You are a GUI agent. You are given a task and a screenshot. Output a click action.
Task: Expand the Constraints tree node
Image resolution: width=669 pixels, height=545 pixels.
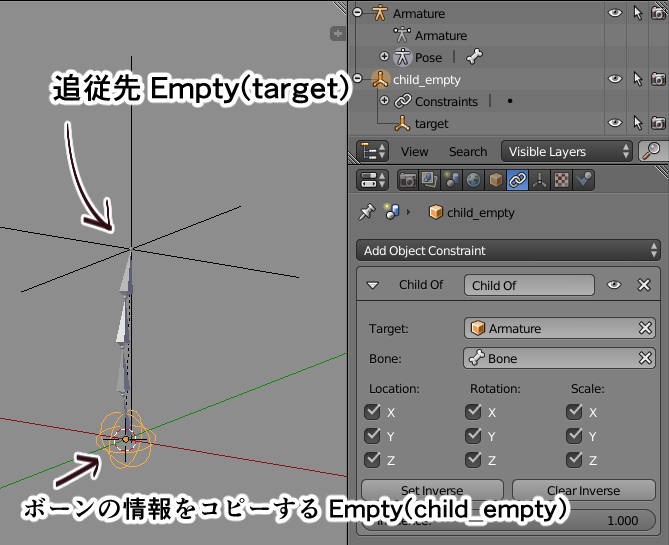(384, 100)
